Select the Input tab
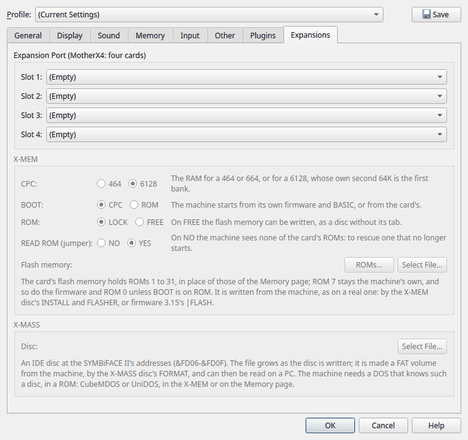Screen dimensions: 468x440 [x=190, y=35]
